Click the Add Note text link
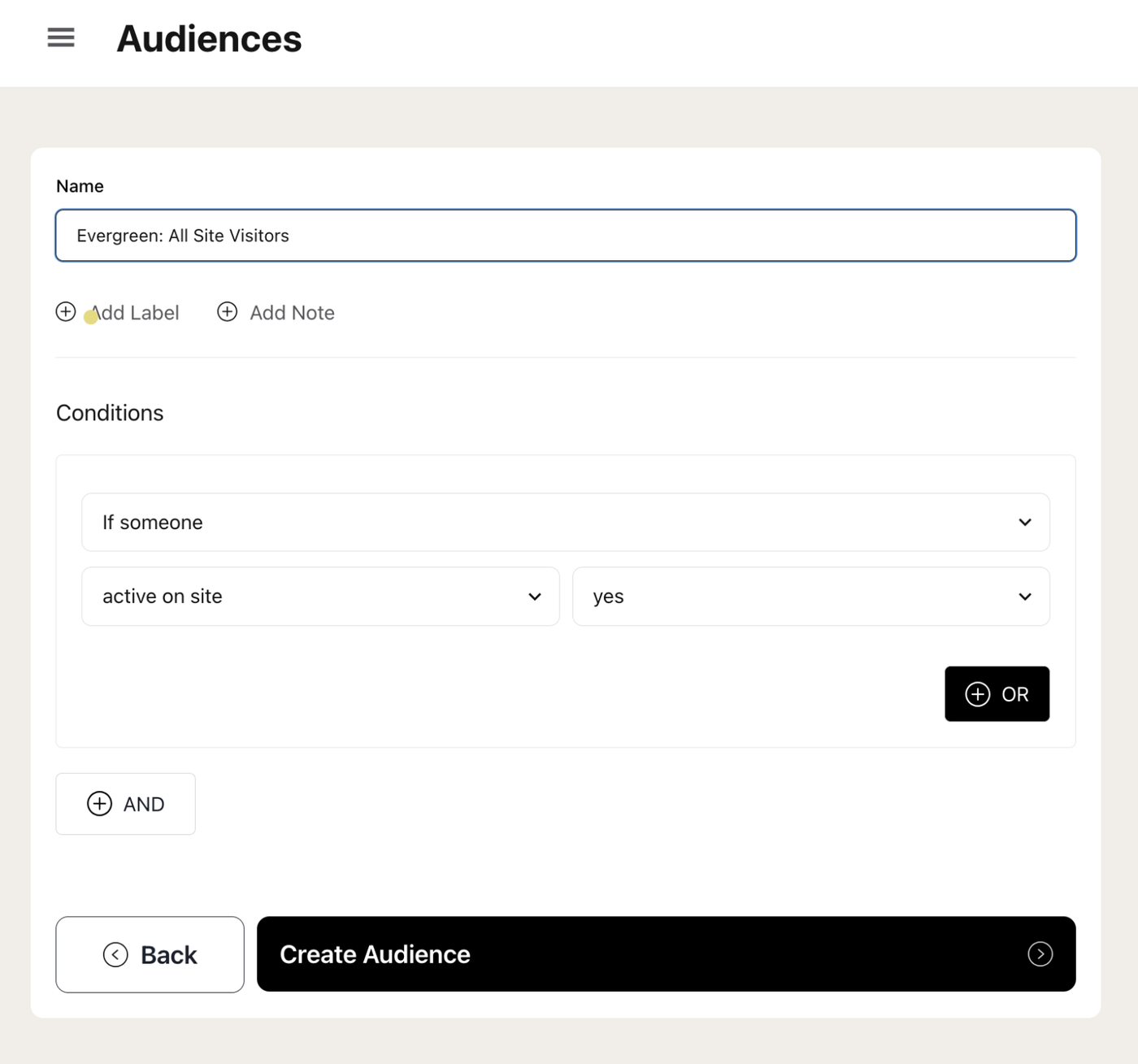The image size is (1138, 1064). click(x=292, y=313)
